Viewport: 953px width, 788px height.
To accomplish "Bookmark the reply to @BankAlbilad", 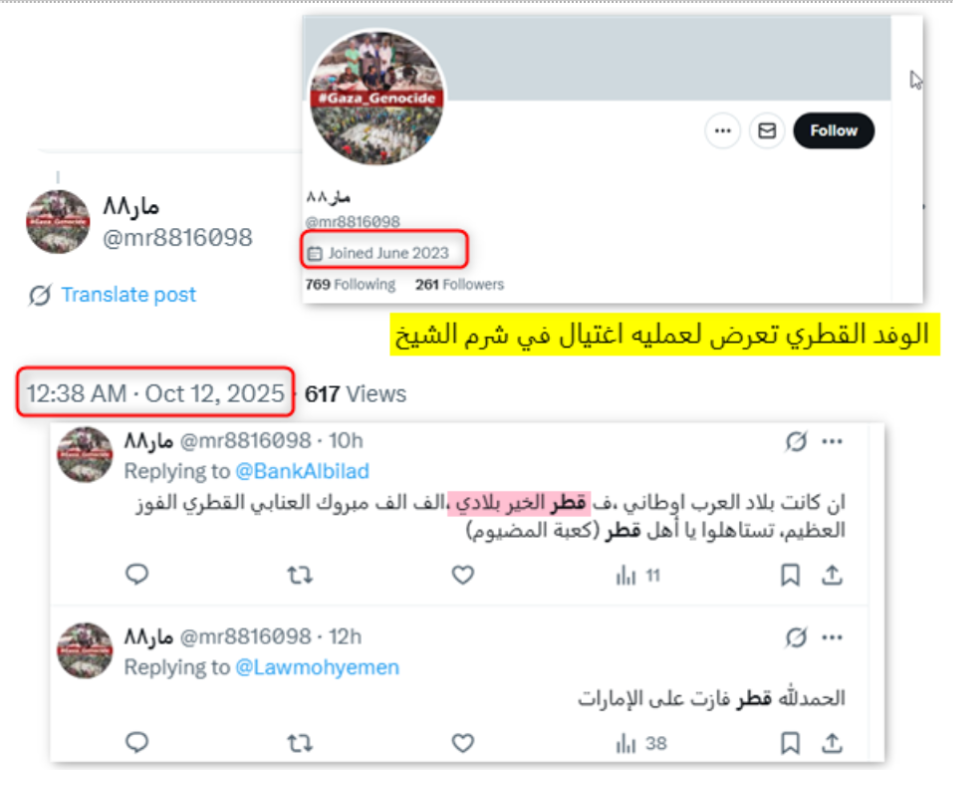I will coord(790,575).
